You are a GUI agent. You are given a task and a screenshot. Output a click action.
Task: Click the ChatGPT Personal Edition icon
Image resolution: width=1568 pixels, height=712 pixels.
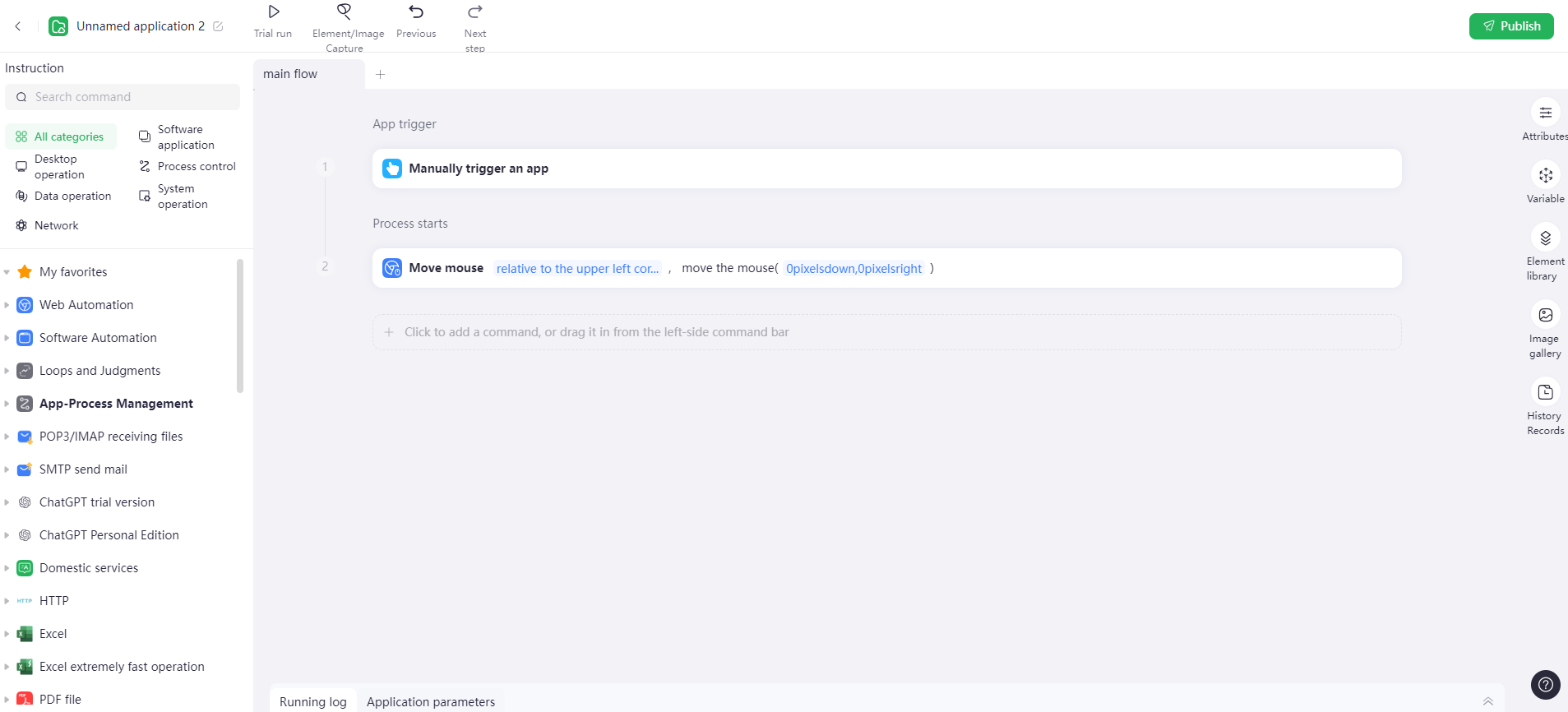click(25, 535)
